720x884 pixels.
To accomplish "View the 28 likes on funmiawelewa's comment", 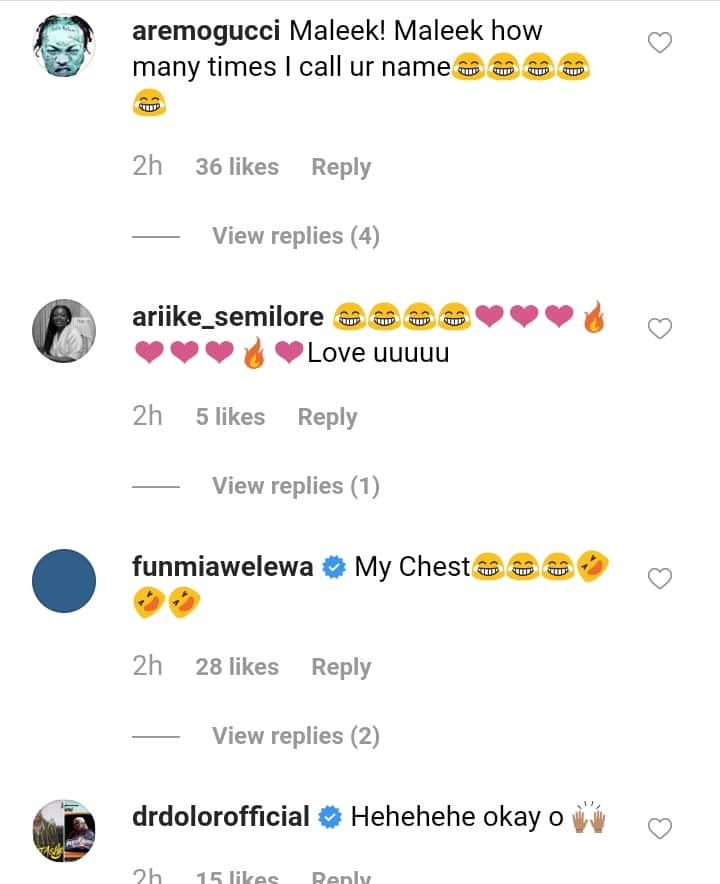I will click(237, 667).
